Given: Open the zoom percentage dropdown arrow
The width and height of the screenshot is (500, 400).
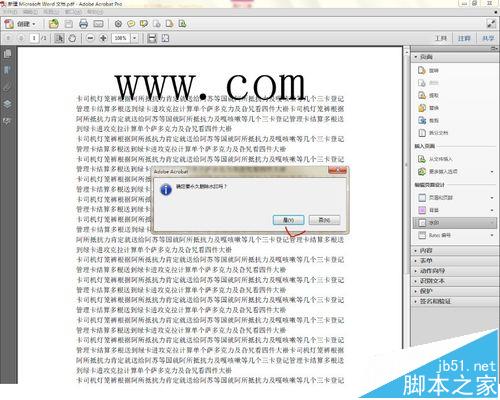Looking at the screenshot, I should (x=134, y=38).
